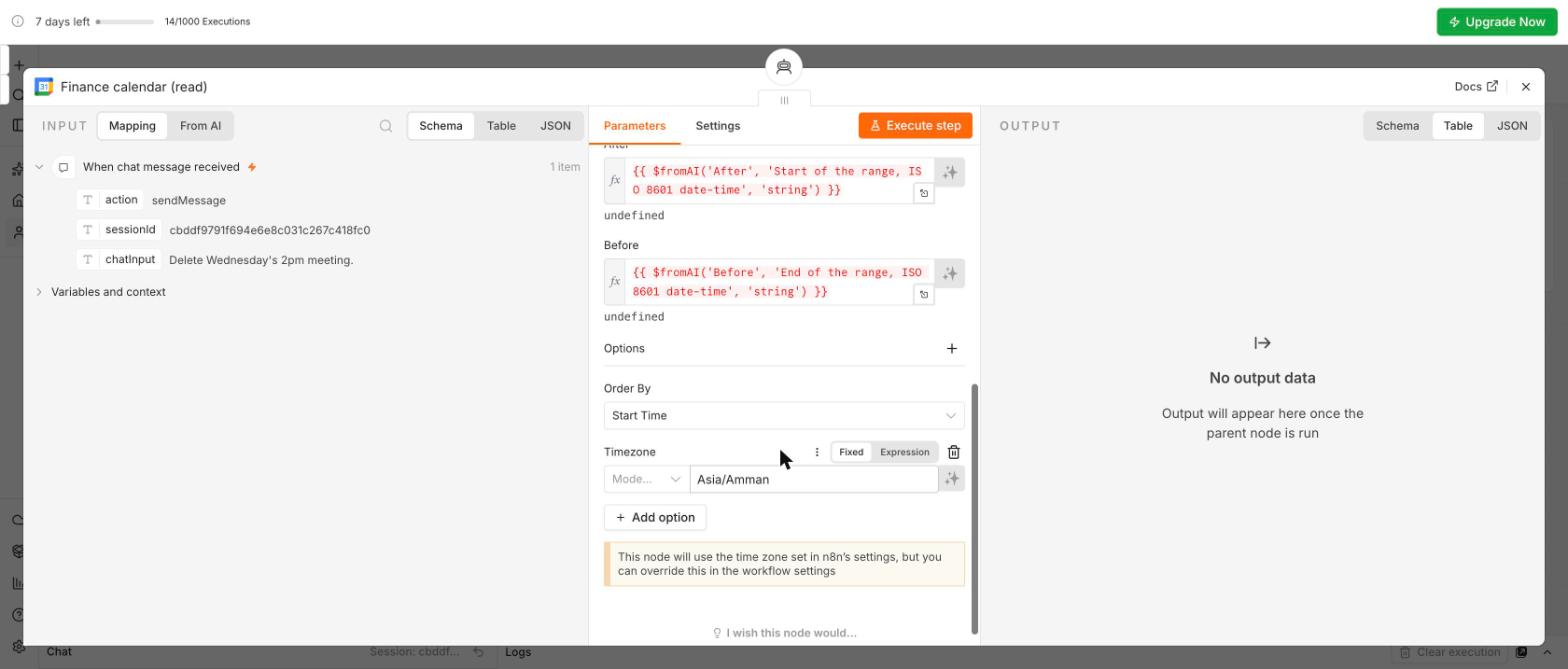Viewport: 1568px width, 669px height.
Task: Open the Order By Start Time dropdown
Action: click(784, 416)
